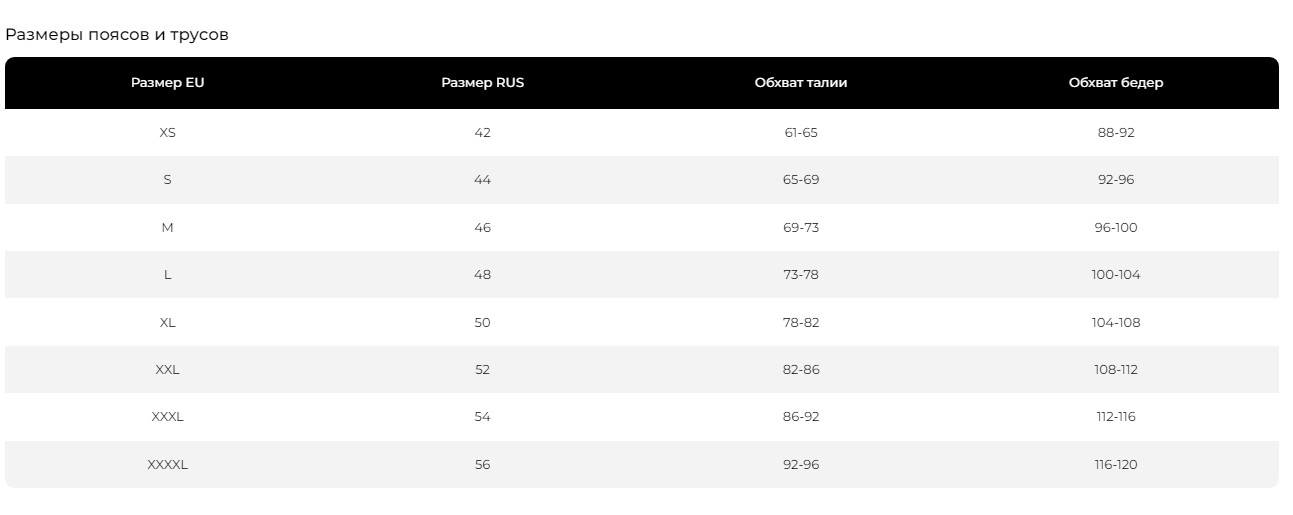Click RUS size 42 cell
Viewport: 1293px width, 515px height.
pos(482,132)
